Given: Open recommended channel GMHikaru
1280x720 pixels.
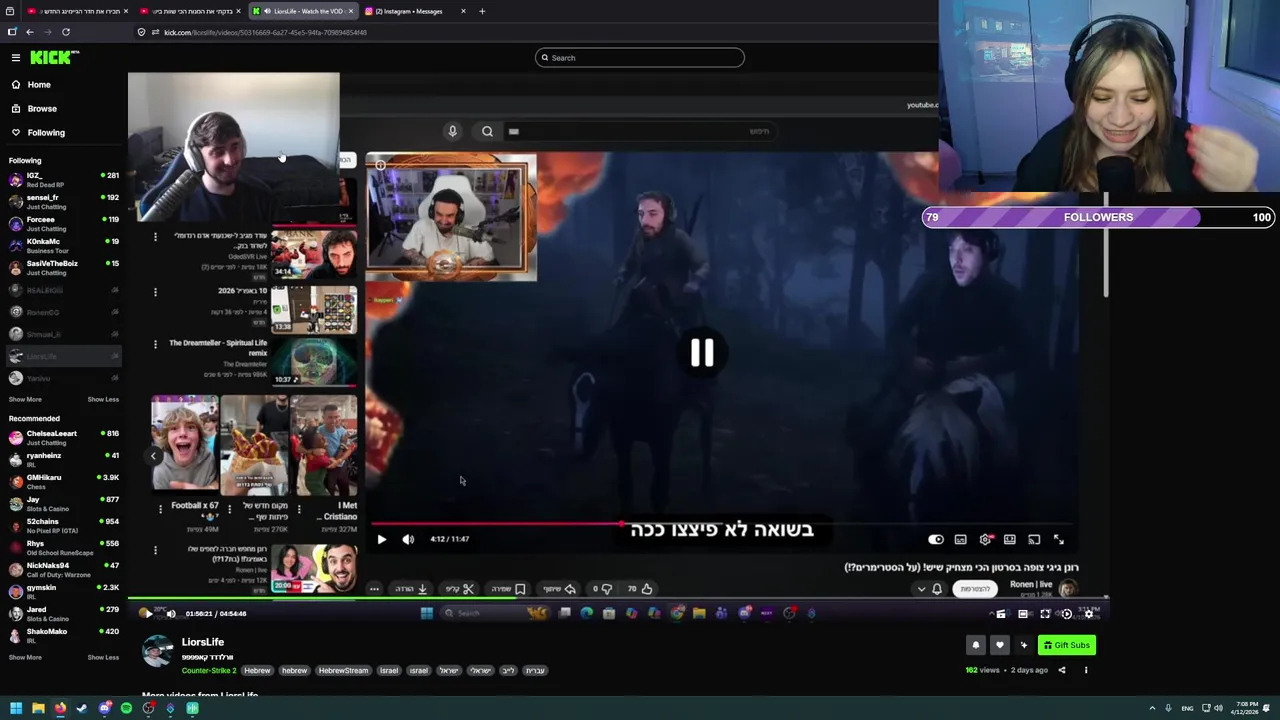Looking at the screenshot, I should coord(63,482).
